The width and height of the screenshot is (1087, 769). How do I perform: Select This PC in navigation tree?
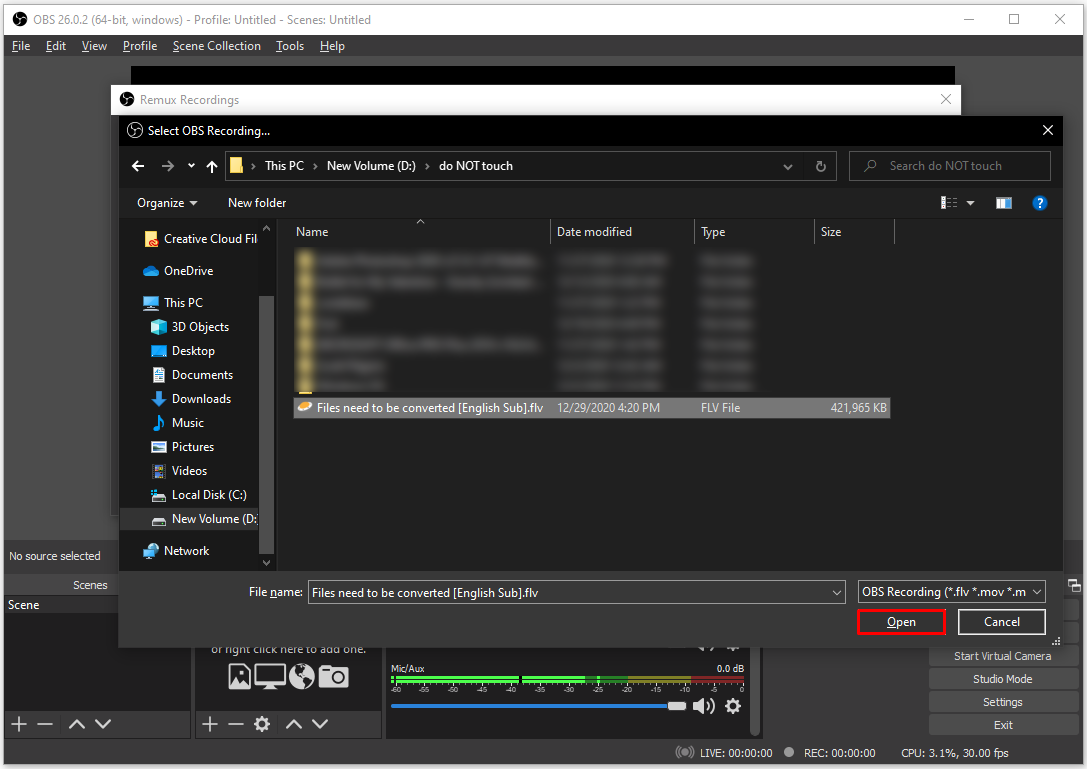tap(173, 302)
